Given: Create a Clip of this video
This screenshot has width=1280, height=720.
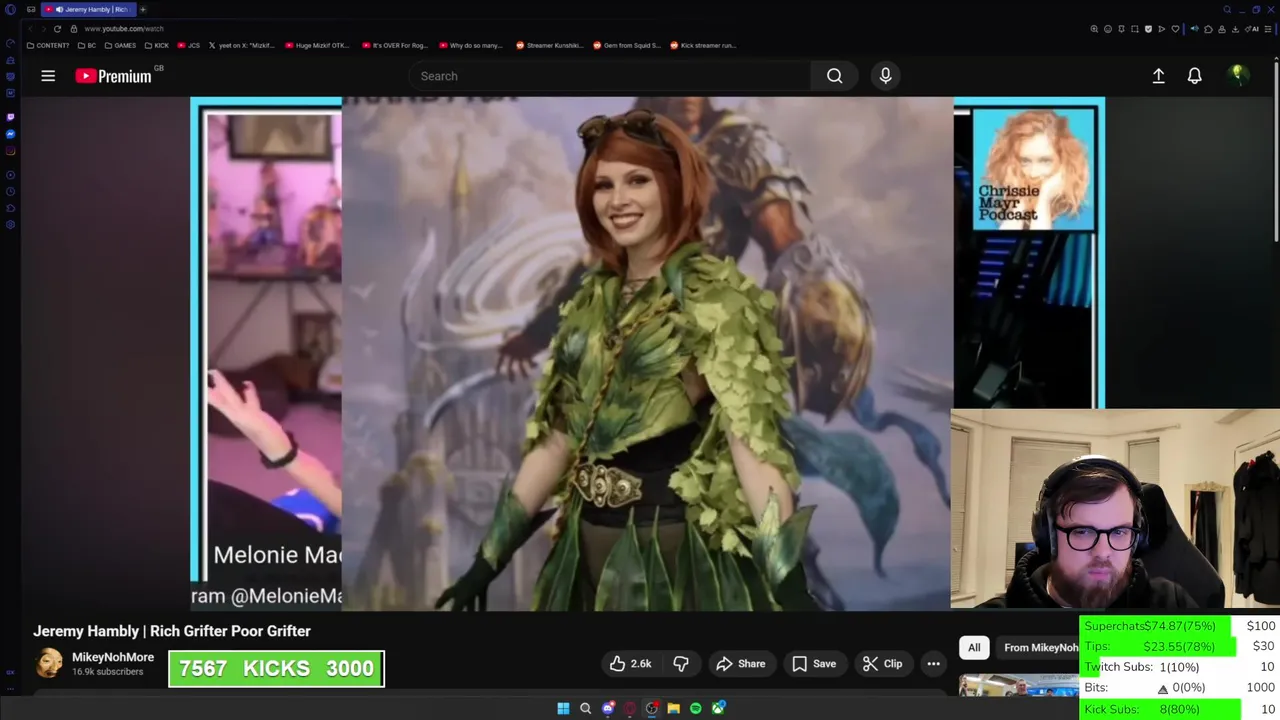Looking at the screenshot, I should 883,664.
